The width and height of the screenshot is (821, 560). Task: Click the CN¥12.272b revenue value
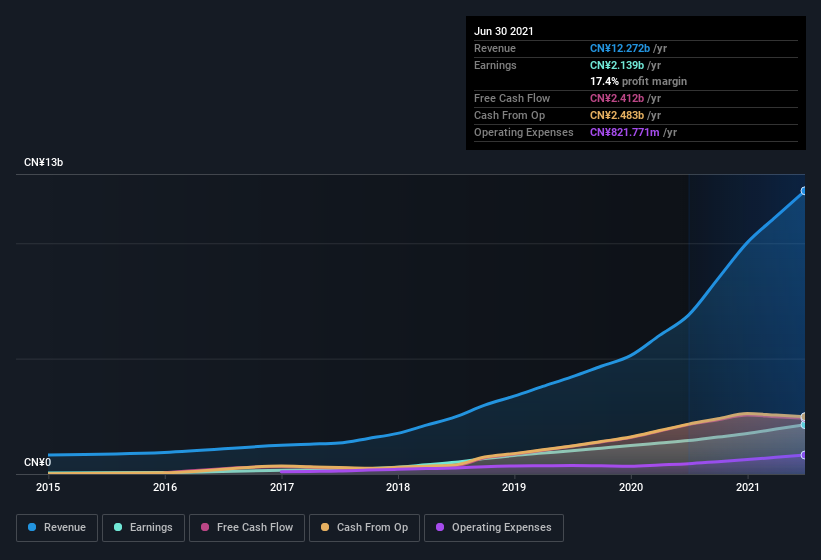coord(620,48)
